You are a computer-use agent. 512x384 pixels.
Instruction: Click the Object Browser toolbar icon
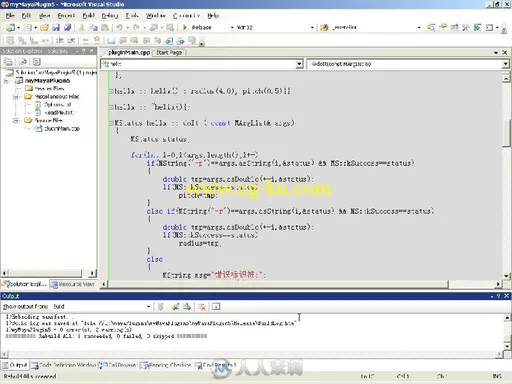pyautogui.click(x=454, y=27)
